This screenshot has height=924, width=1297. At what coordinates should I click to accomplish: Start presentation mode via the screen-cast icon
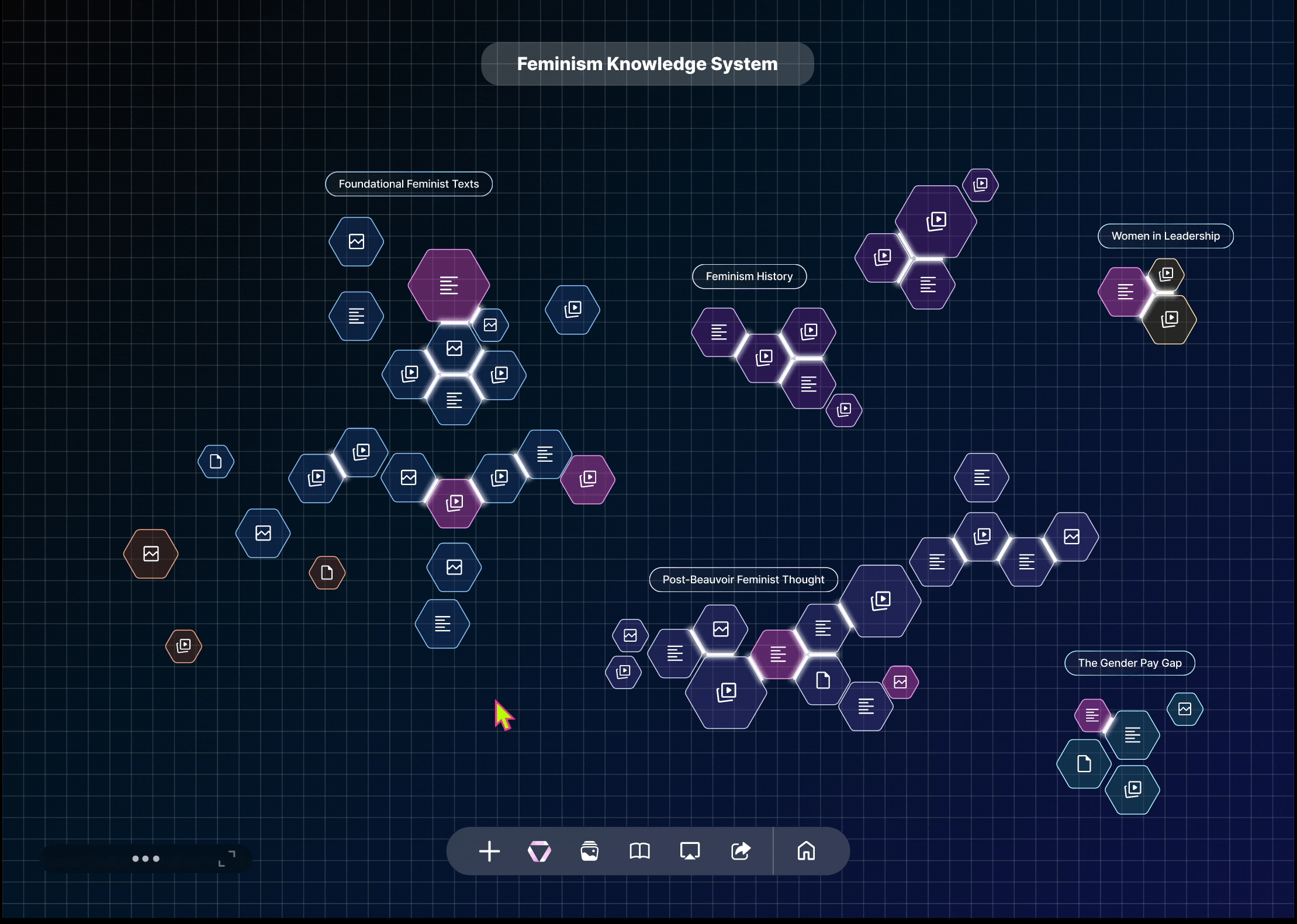click(x=690, y=852)
